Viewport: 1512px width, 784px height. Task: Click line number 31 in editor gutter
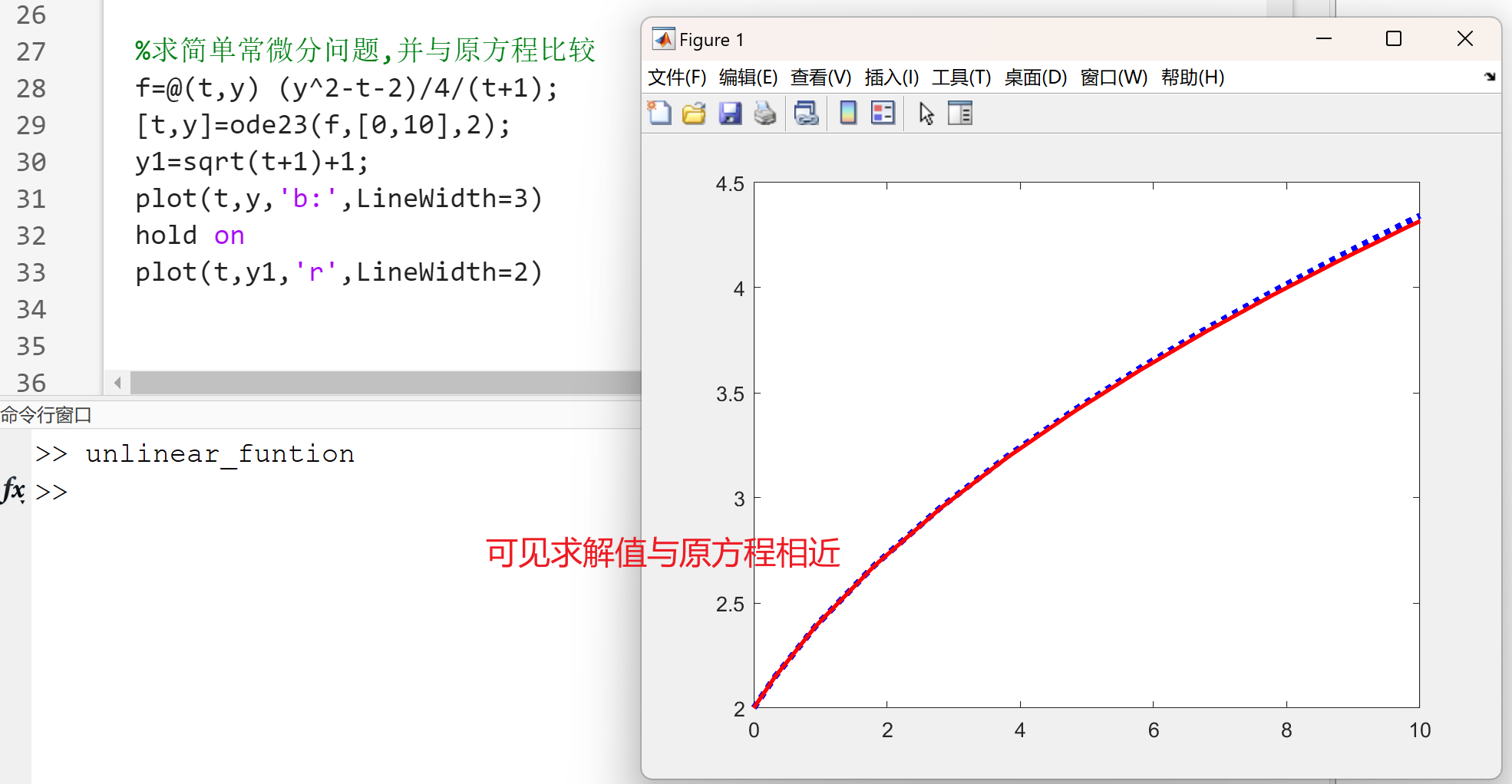point(31,199)
